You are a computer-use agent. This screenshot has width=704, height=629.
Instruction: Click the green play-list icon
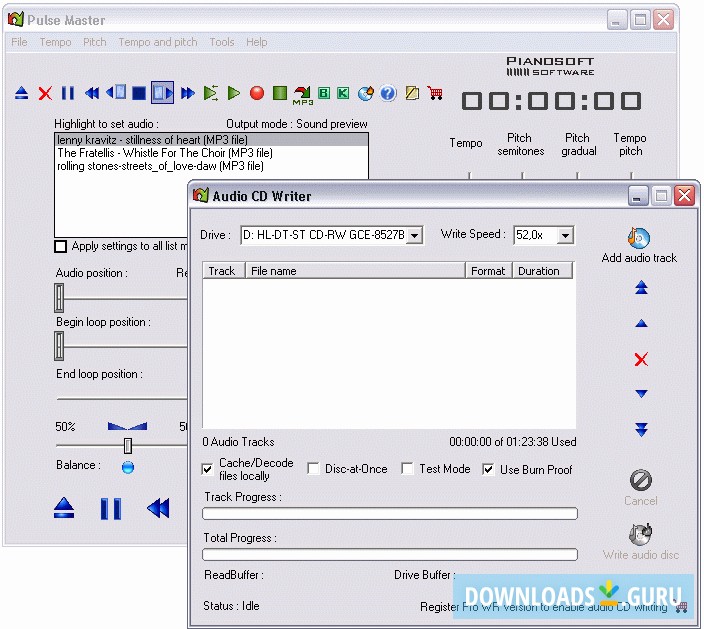[x=211, y=93]
